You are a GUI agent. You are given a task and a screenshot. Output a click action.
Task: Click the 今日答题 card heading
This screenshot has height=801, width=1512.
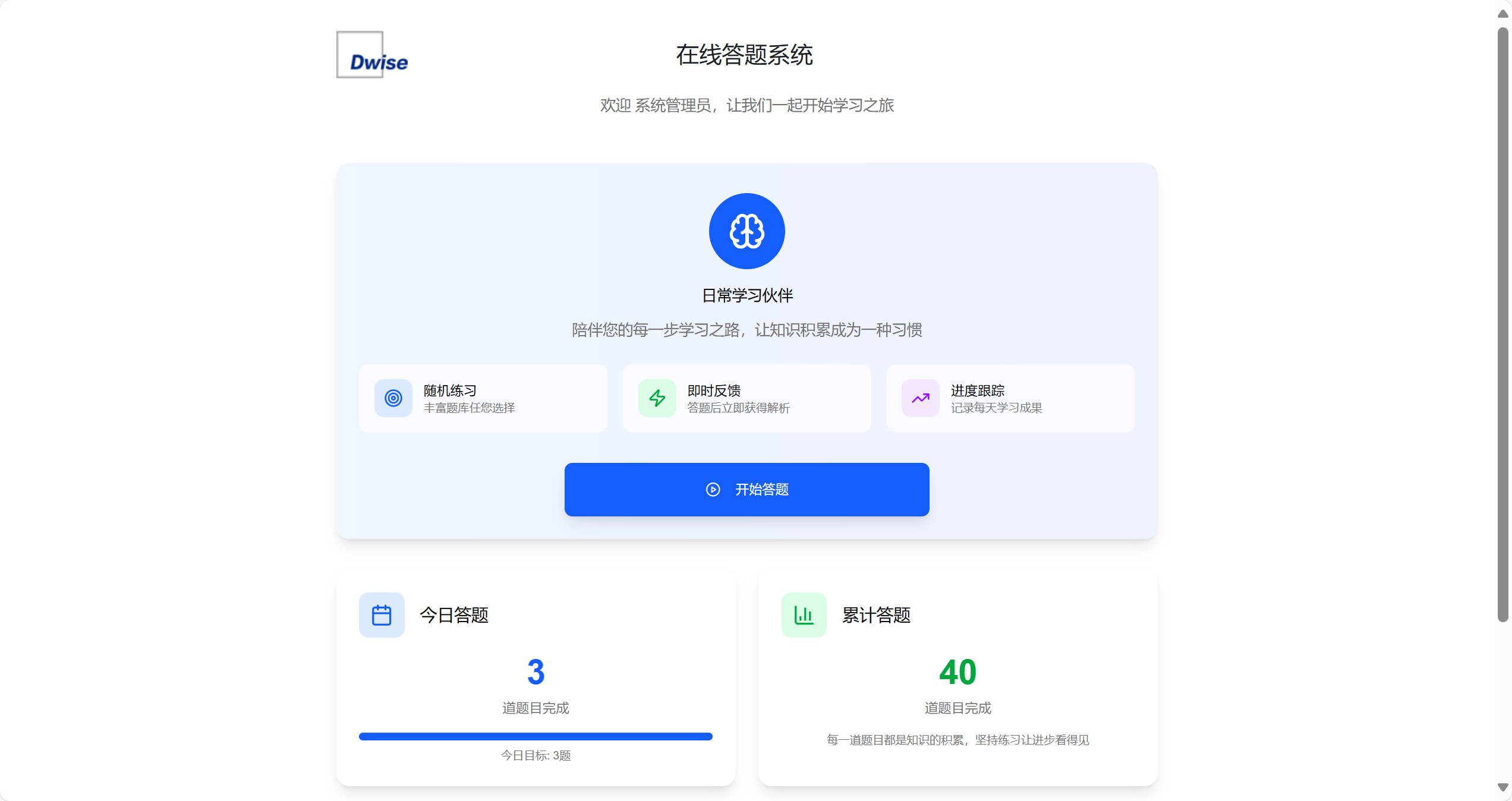coord(454,615)
